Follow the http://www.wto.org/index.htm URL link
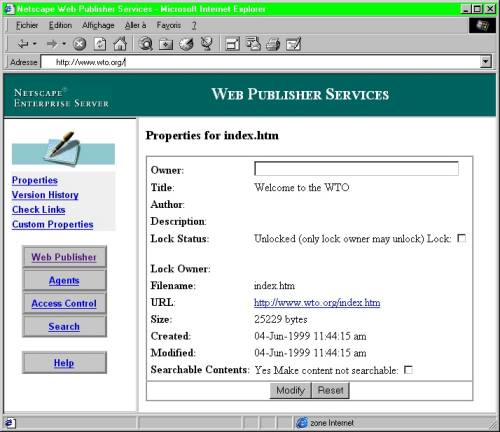The height and width of the screenshot is (432, 500). (317, 302)
